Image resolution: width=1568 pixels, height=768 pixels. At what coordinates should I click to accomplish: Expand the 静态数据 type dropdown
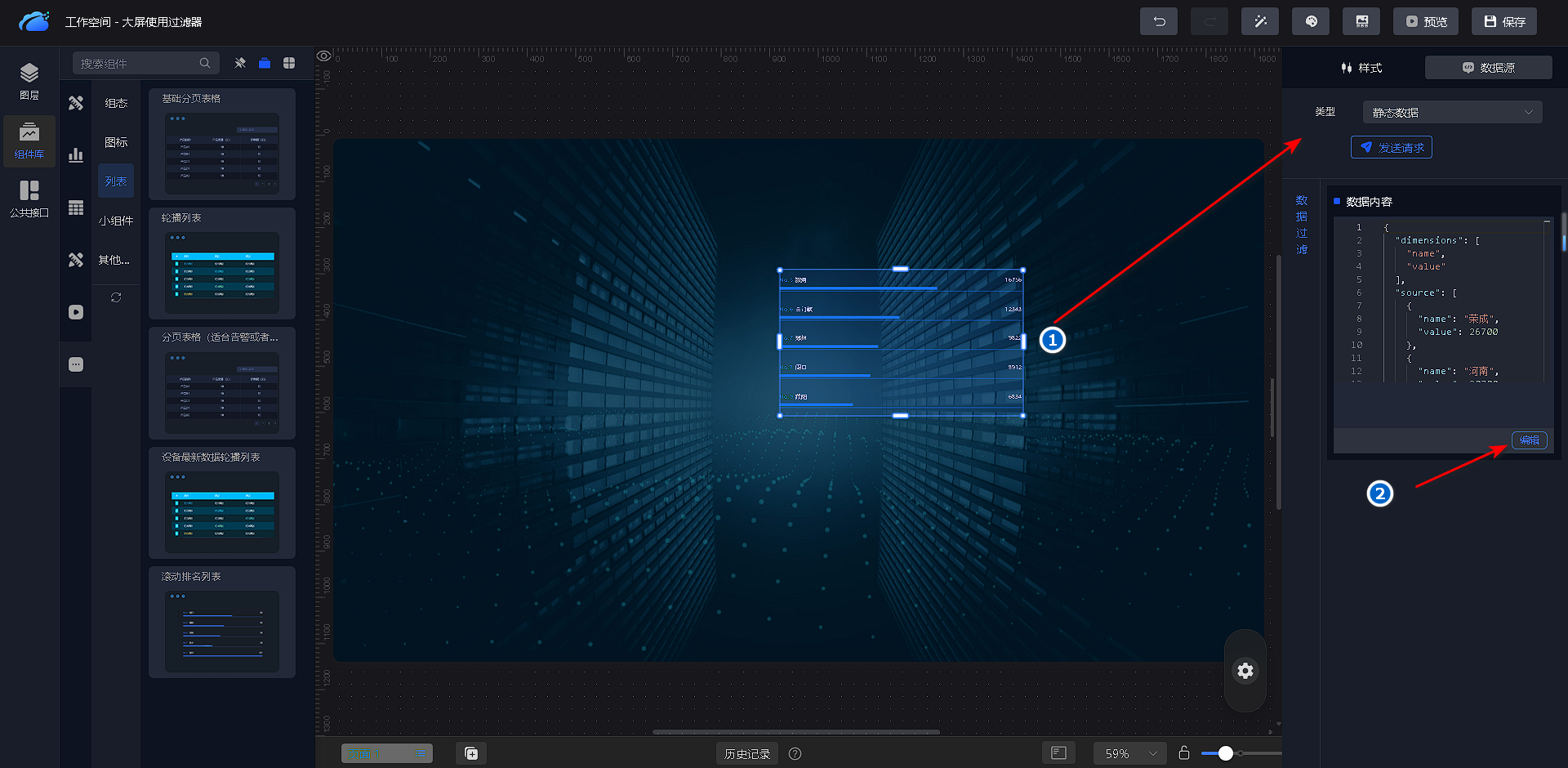pos(1452,113)
